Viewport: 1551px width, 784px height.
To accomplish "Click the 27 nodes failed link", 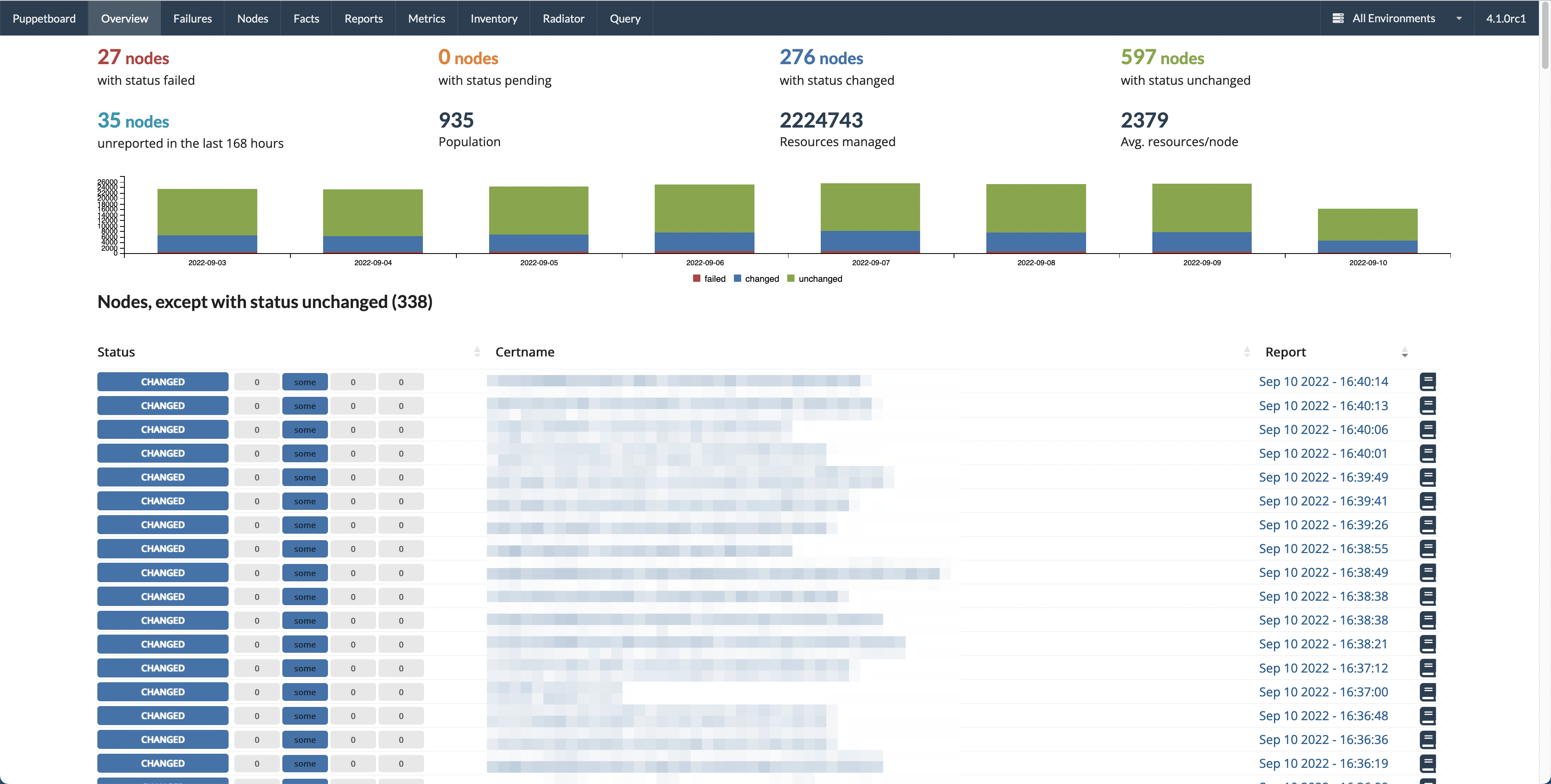I will coord(133,58).
